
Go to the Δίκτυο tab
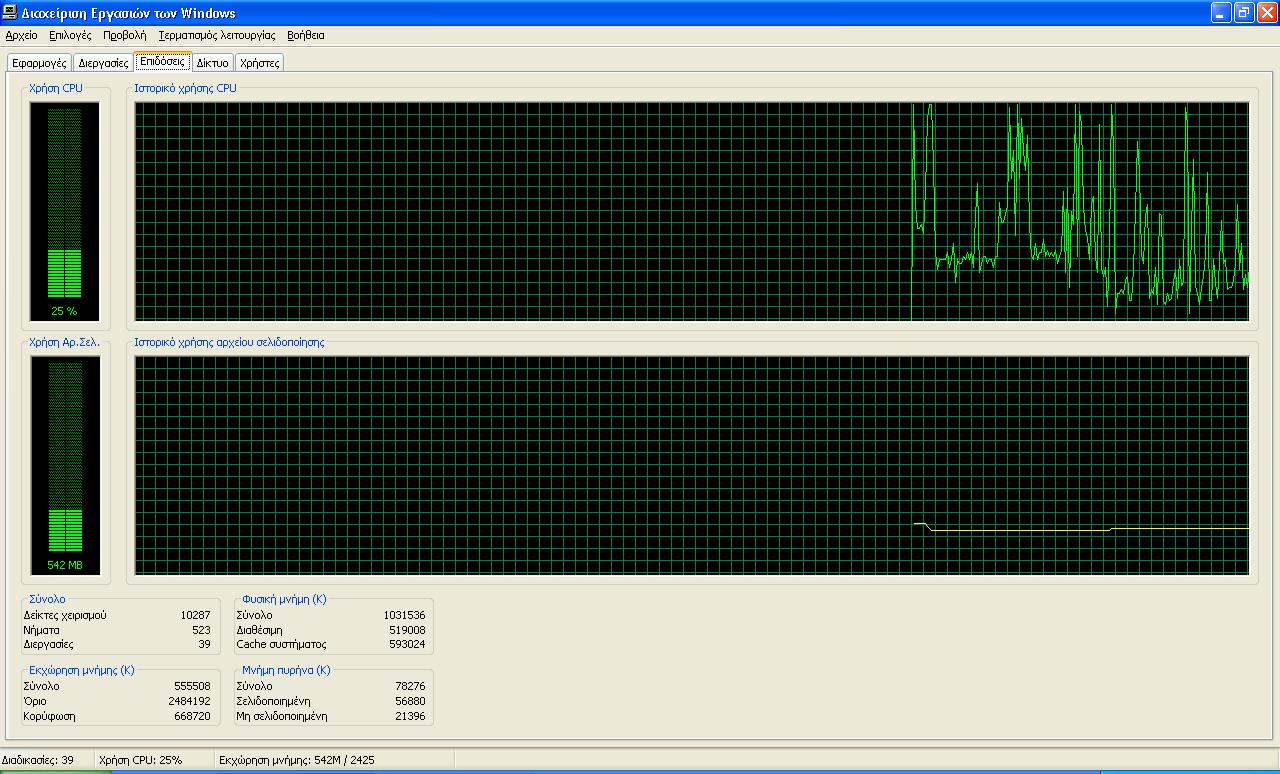(x=212, y=63)
